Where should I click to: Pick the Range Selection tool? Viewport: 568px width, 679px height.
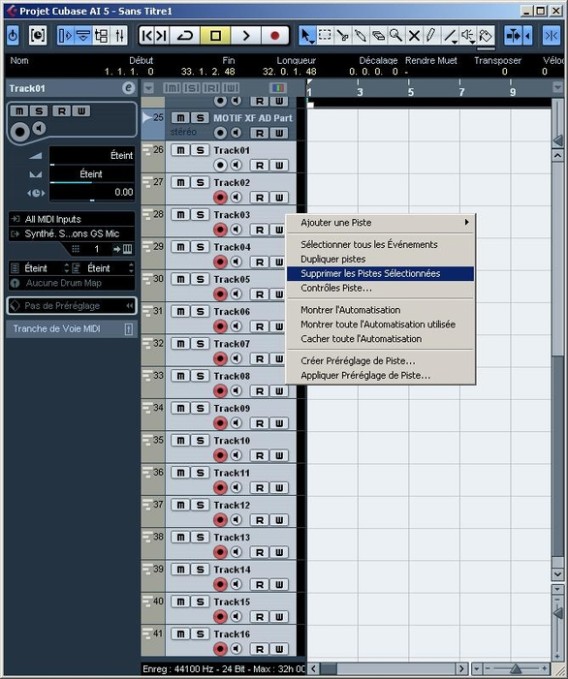pos(325,36)
